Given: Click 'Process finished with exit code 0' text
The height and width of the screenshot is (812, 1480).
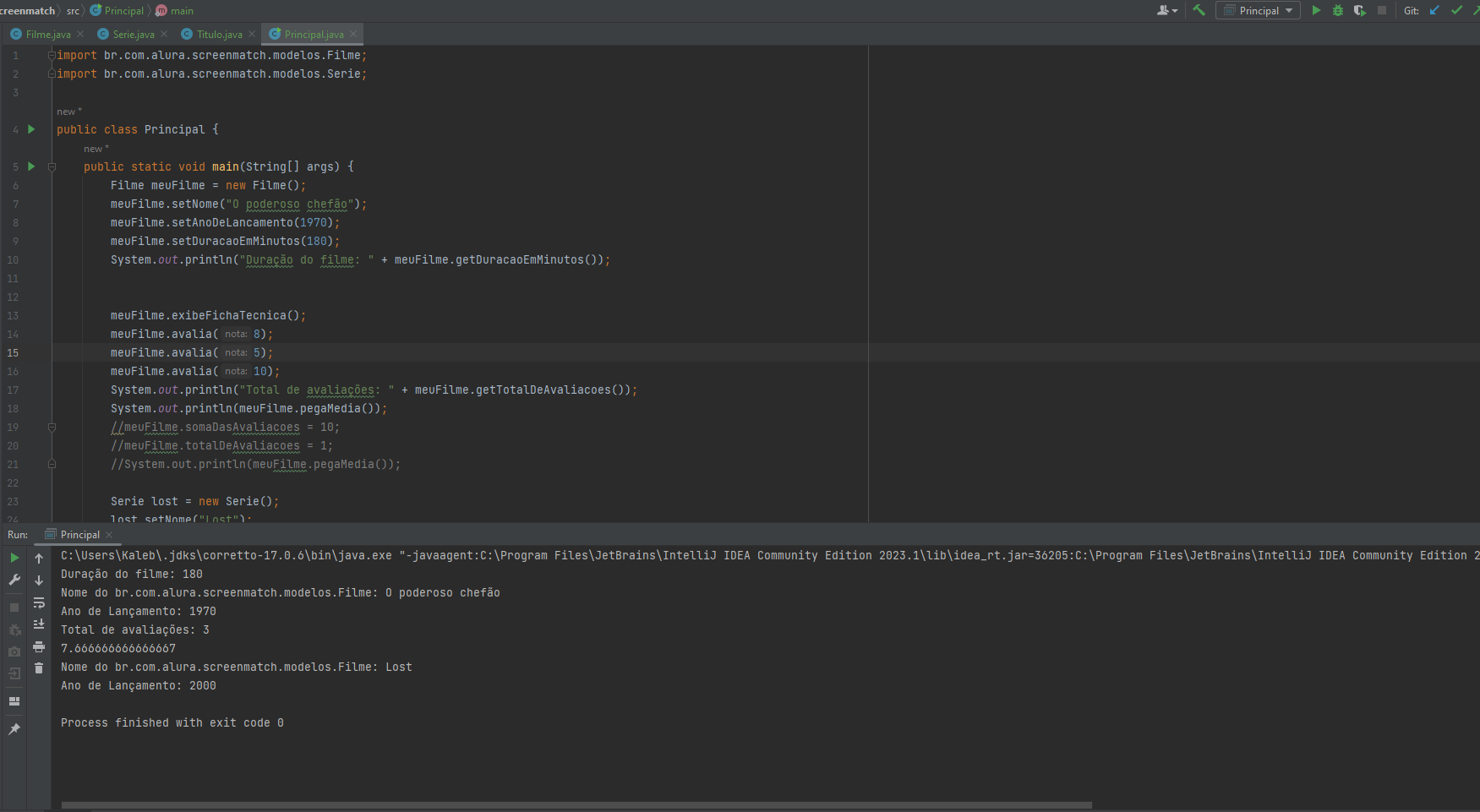Looking at the screenshot, I should [172, 722].
